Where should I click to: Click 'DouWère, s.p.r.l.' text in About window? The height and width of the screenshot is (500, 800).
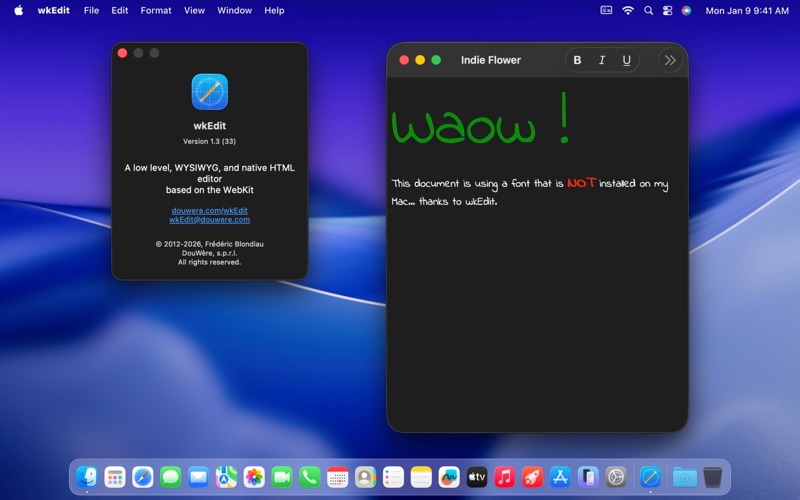[210, 253]
